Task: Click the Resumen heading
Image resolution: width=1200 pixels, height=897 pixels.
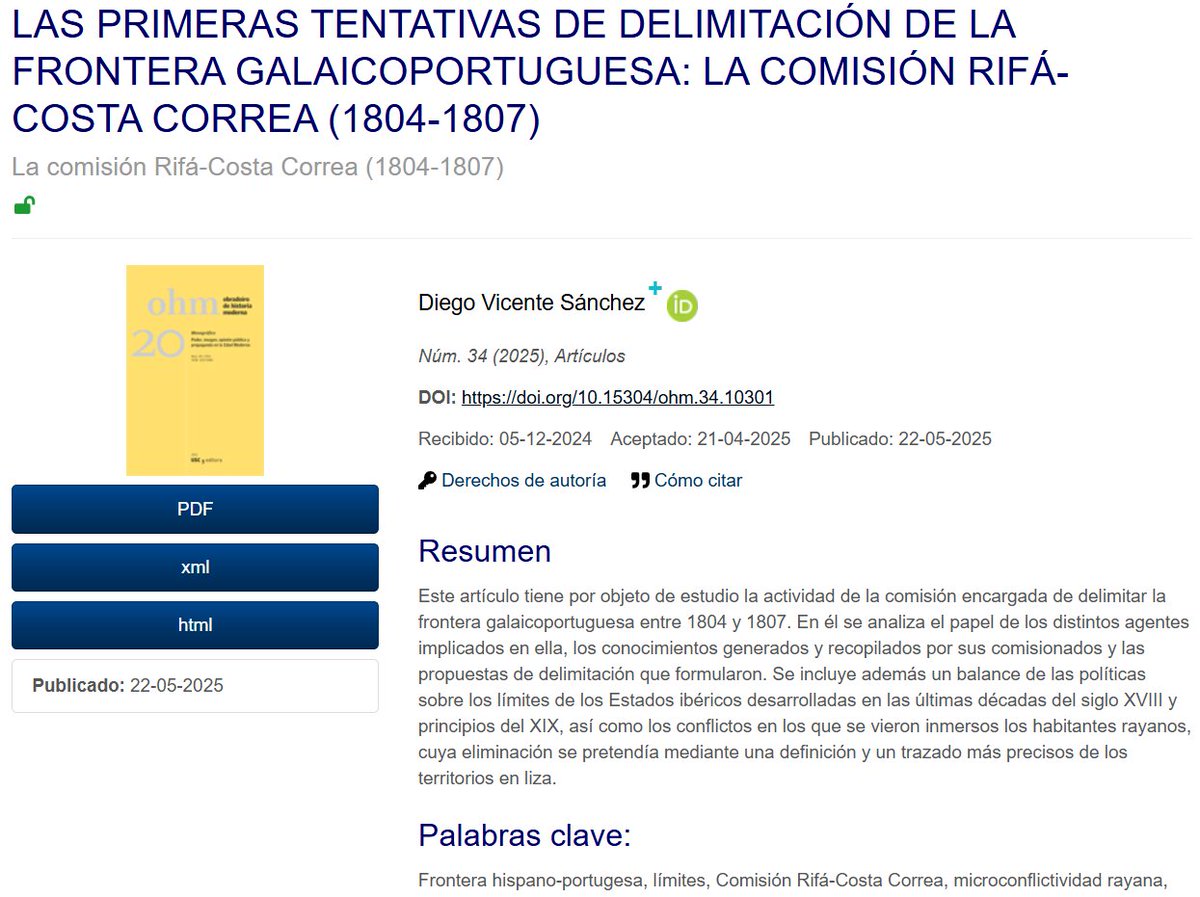Action: tap(484, 552)
